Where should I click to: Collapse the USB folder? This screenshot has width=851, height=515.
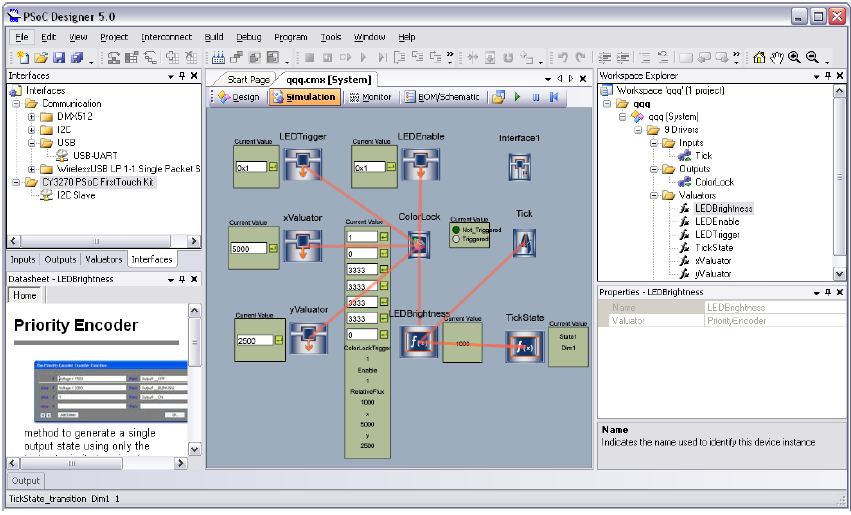[31, 143]
